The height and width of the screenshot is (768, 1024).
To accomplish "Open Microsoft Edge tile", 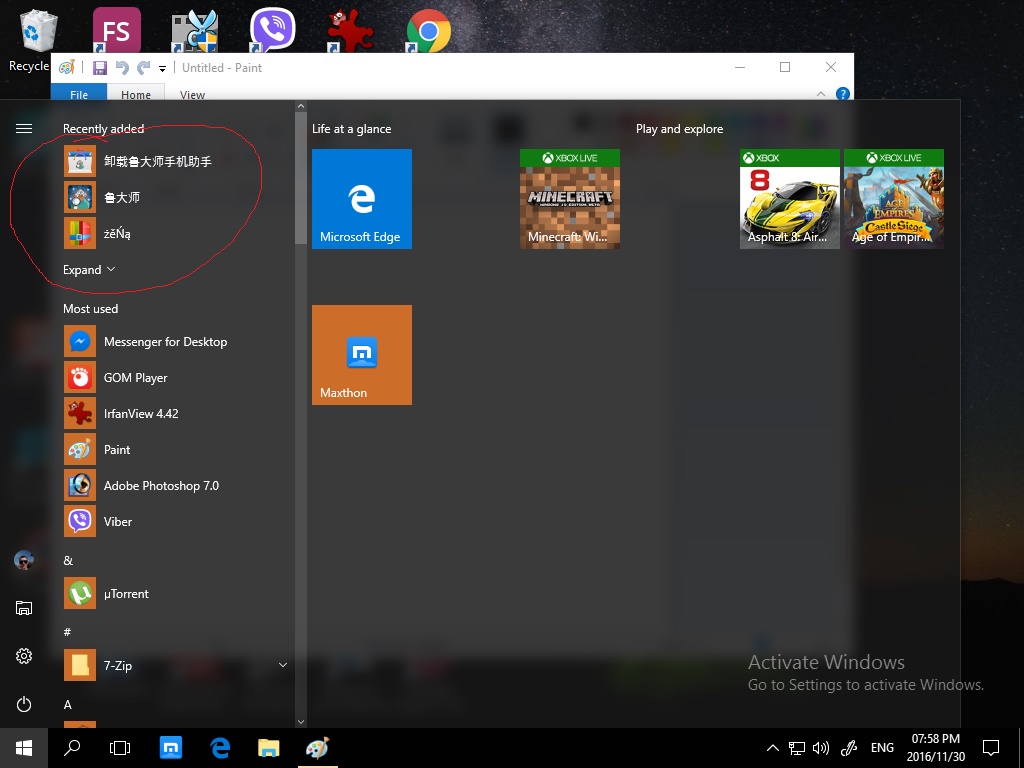I will [362, 199].
